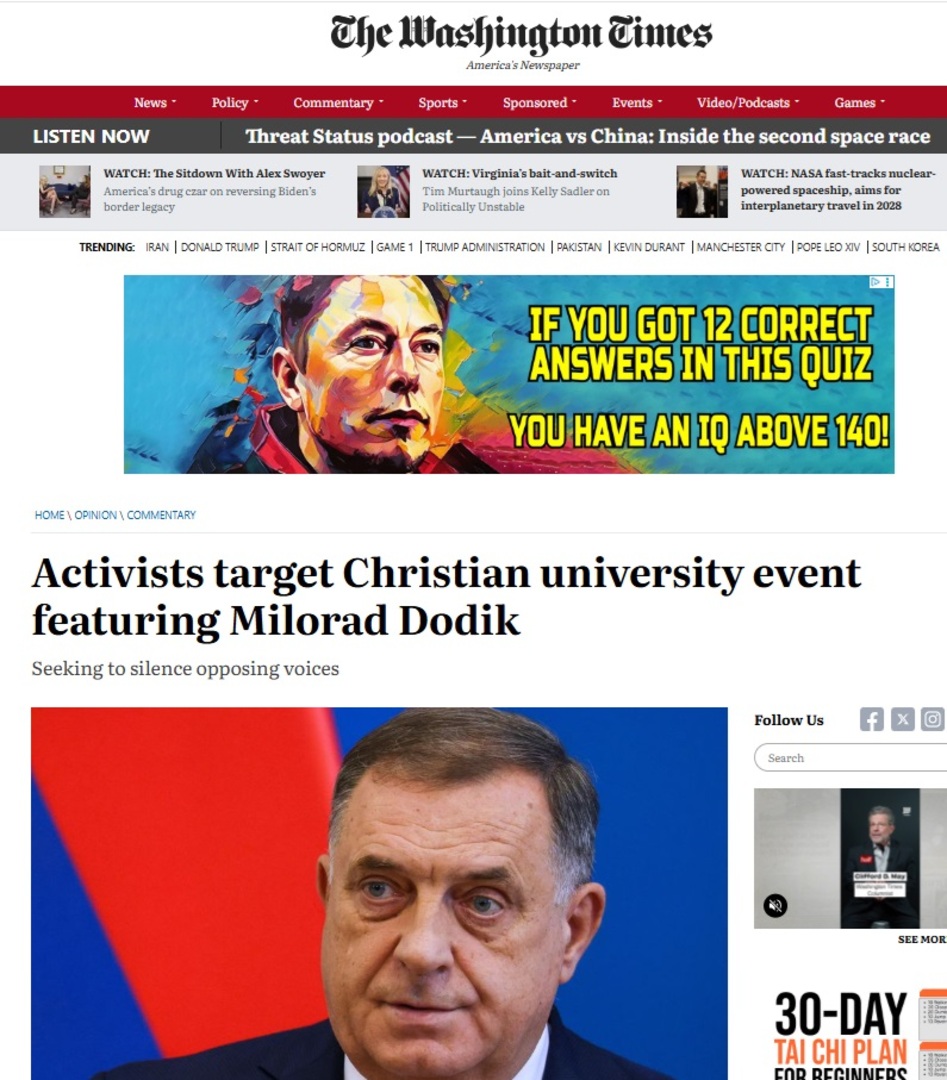The width and height of the screenshot is (947, 1080).
Task: Open the NASA nuclear-powered spaceship thumbnail
Action: (x=702, y=191)
